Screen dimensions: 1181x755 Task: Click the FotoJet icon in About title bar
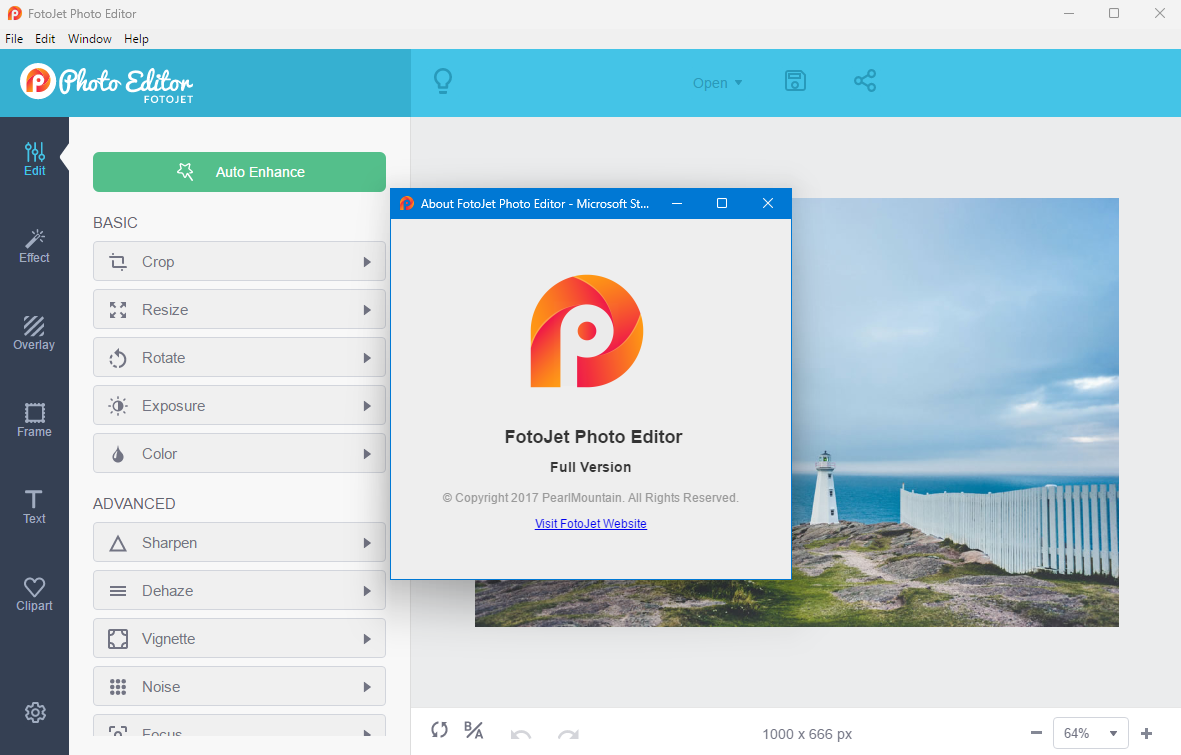[x=407, y=203]
